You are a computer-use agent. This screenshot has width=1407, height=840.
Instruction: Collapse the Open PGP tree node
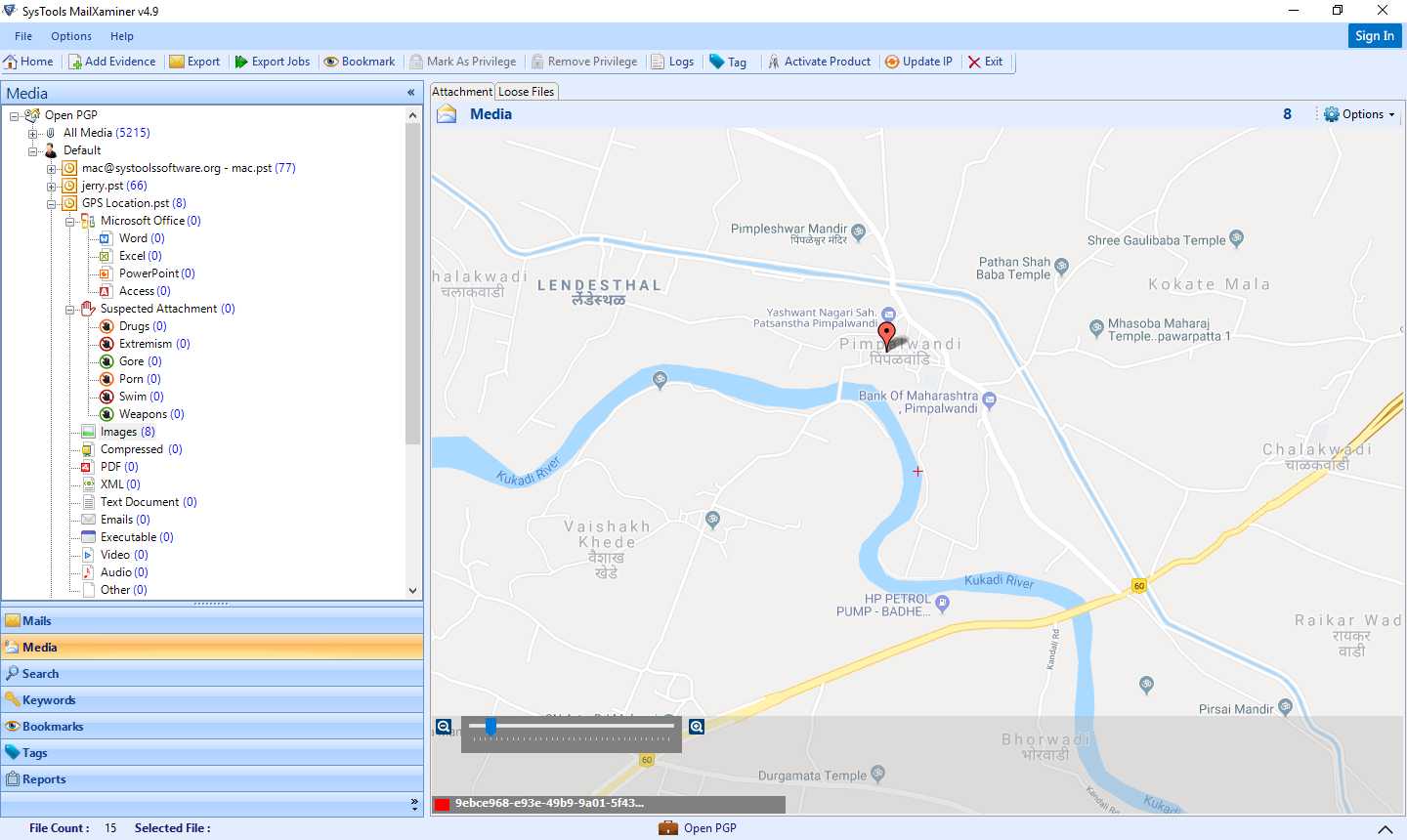point(15,115)
